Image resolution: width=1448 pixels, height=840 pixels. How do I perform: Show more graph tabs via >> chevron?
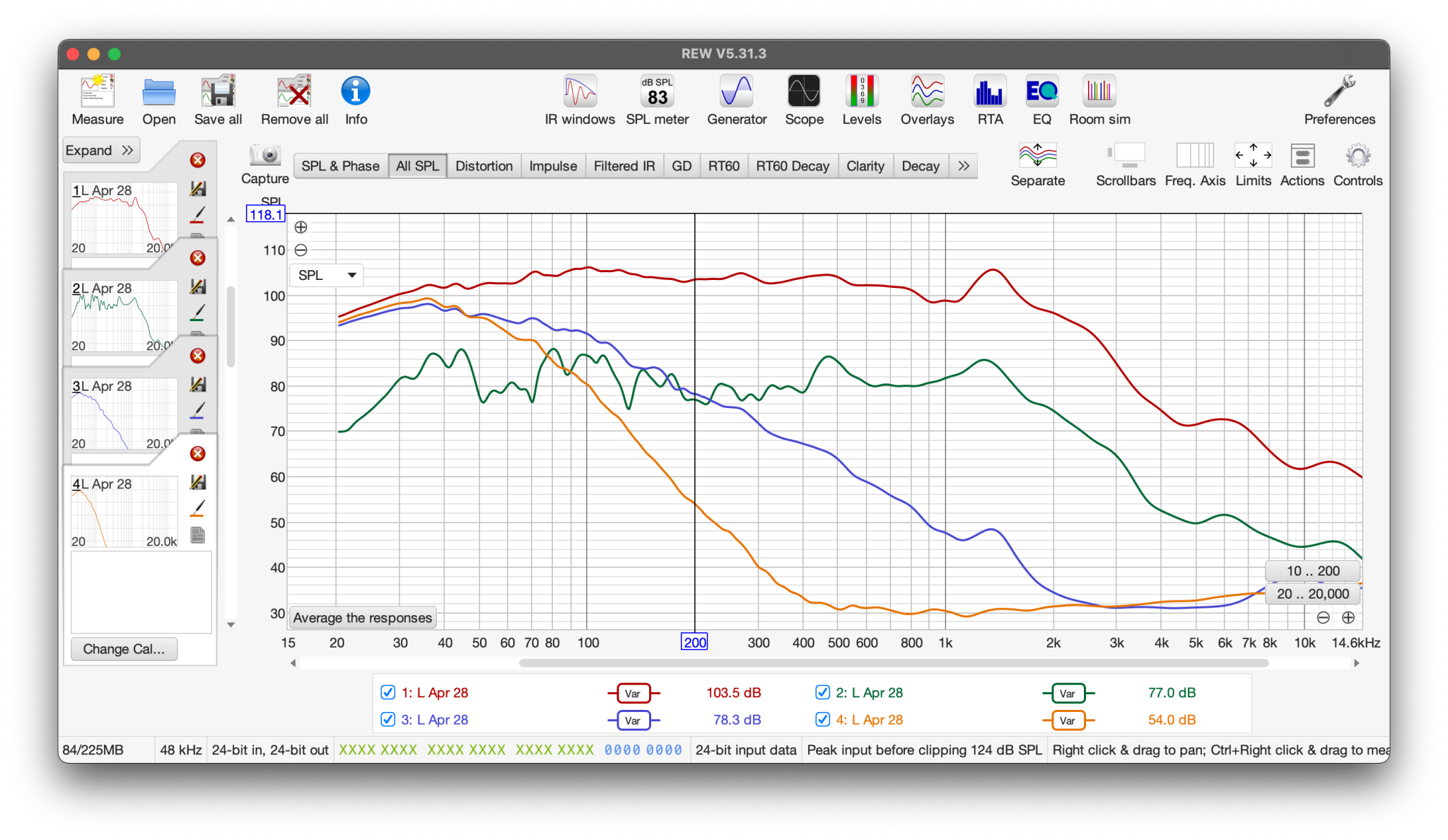[x=964, y=166]
